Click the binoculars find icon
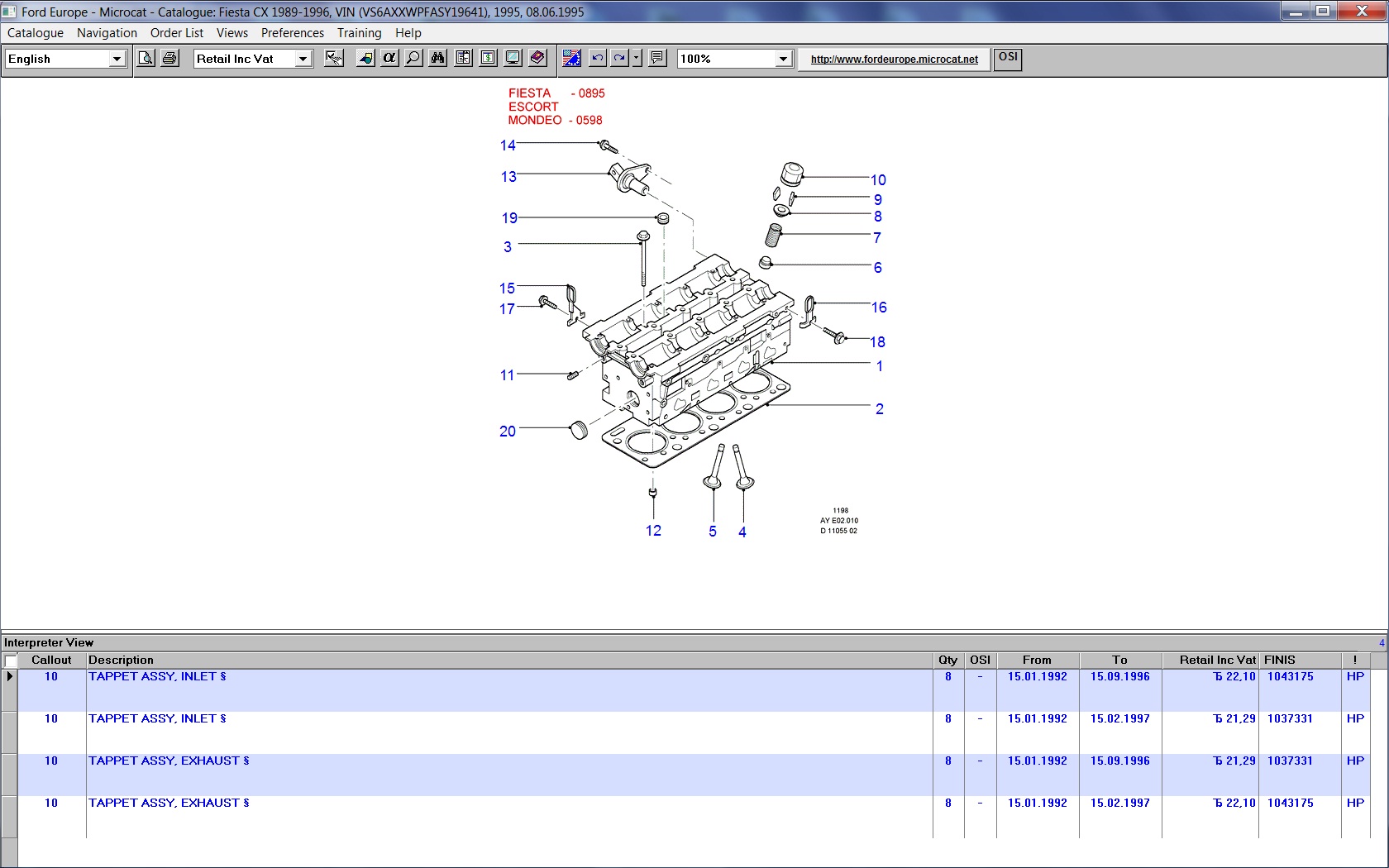Screen dimensions: 1389x868 click(438, 58)
